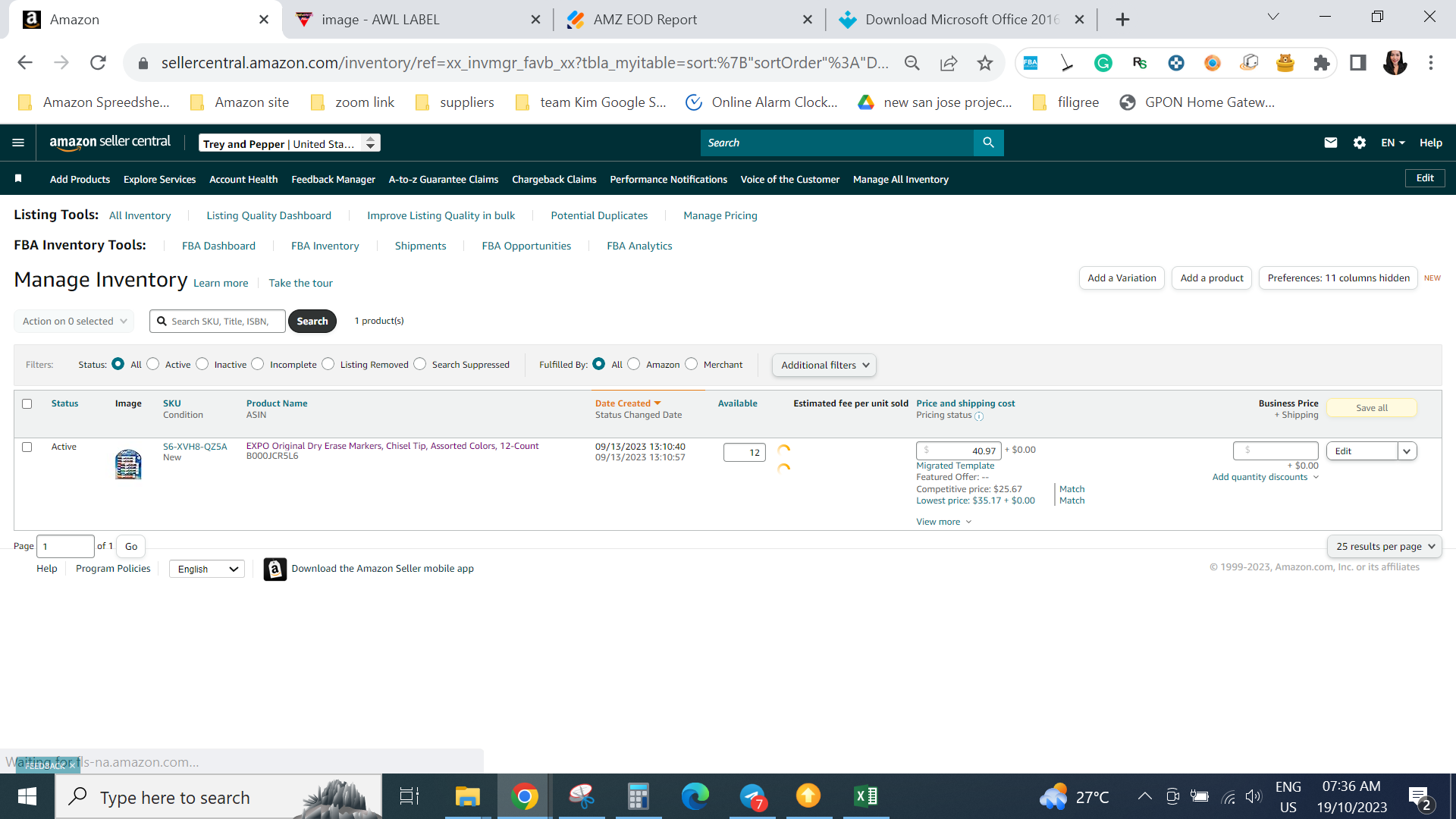Screen dimensions: 1456x819
Task: Open the browser extensions puzzle menu
Action: pyautogui.click(x=1322, y=63)
